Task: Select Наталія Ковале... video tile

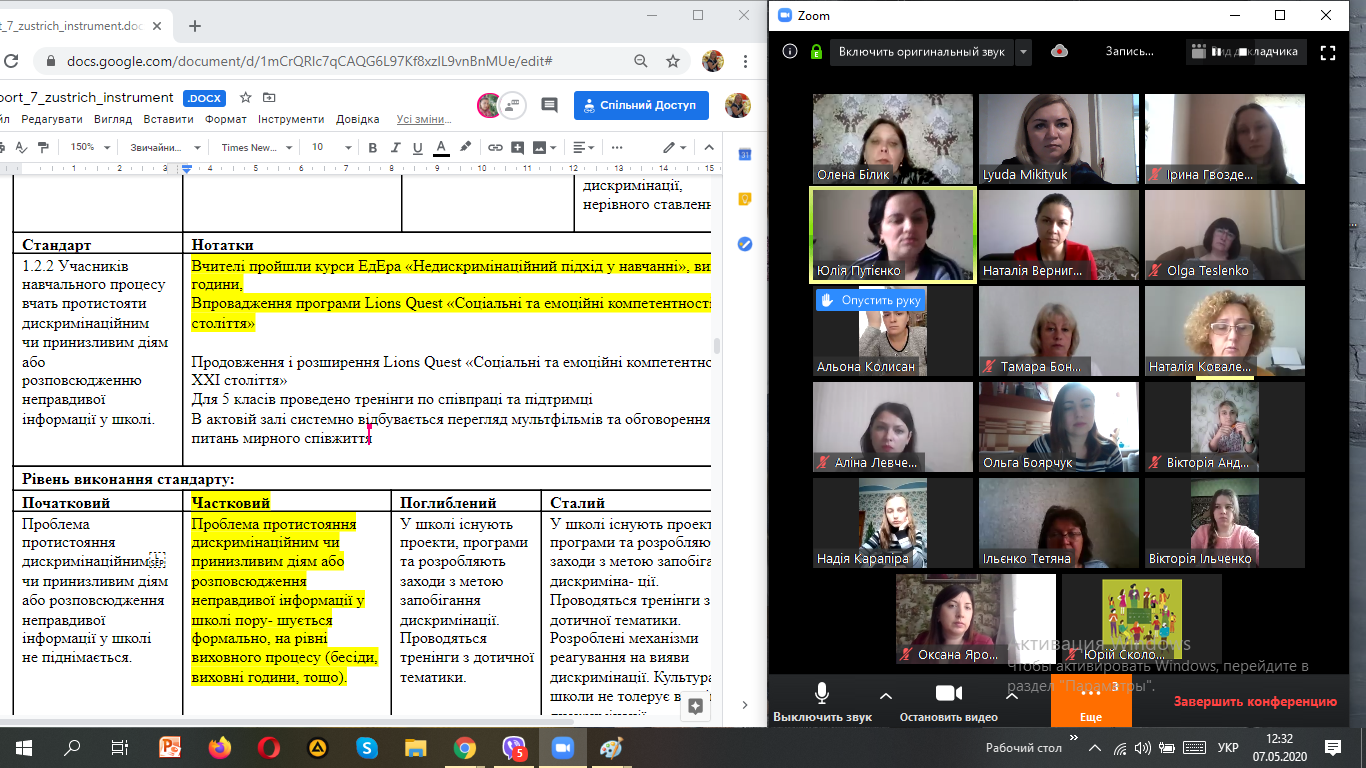Action: click(1225, 331)
